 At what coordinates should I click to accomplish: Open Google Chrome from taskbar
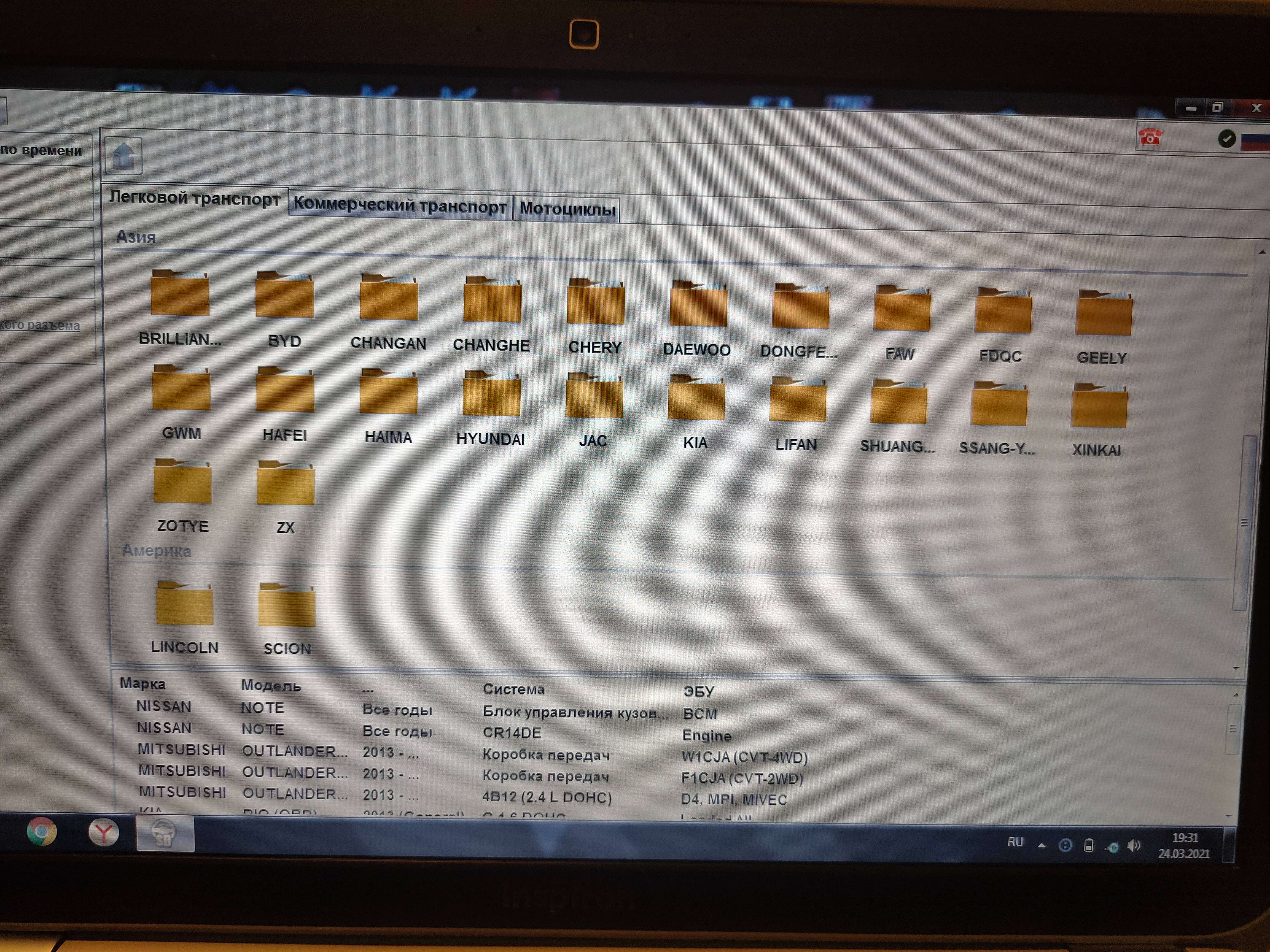42,832
